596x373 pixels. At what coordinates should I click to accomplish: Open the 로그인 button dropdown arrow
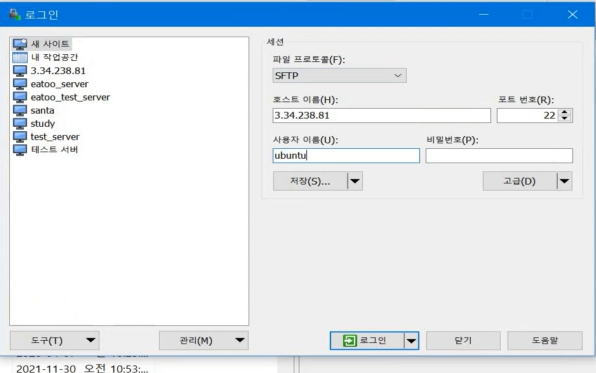pyautogui.click(x=411, y=341)
